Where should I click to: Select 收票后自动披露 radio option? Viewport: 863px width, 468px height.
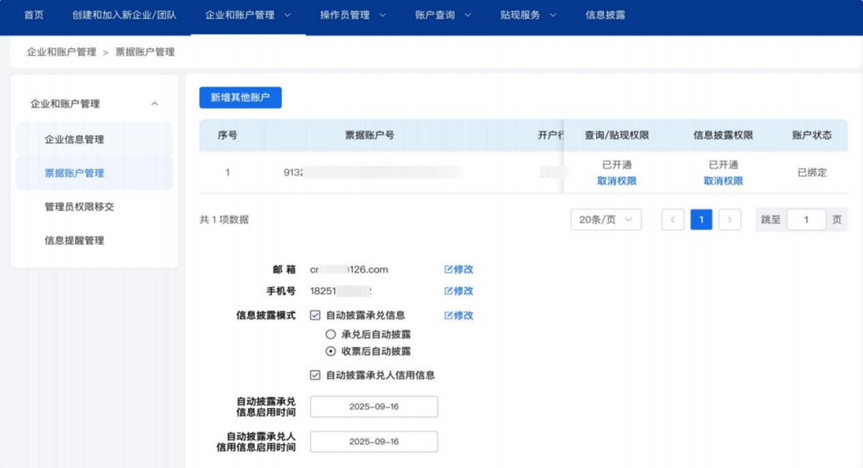pyautogui.click(x=331, y=351)
